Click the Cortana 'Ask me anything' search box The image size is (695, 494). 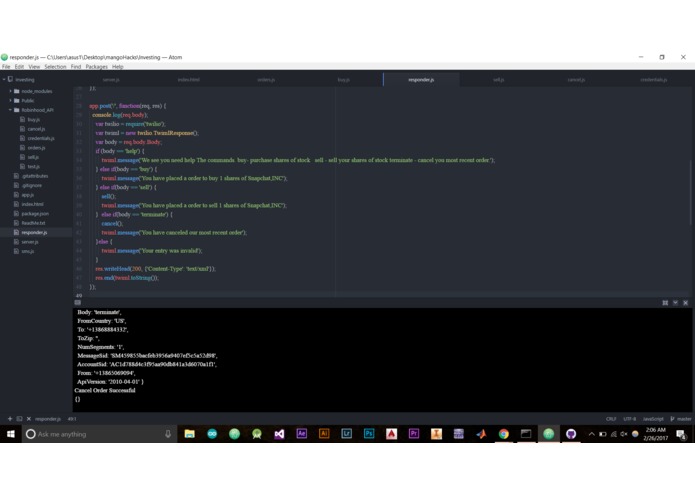pyautogui.click(x=100, y=434)
